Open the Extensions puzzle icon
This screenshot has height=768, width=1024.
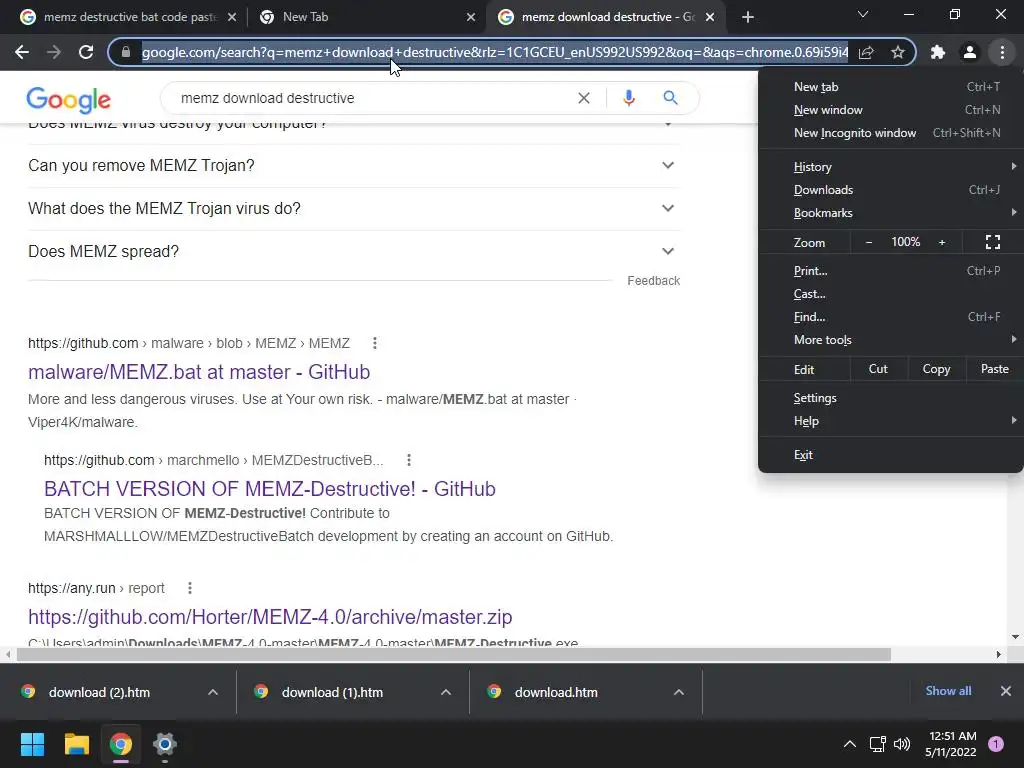coord(938,52)
